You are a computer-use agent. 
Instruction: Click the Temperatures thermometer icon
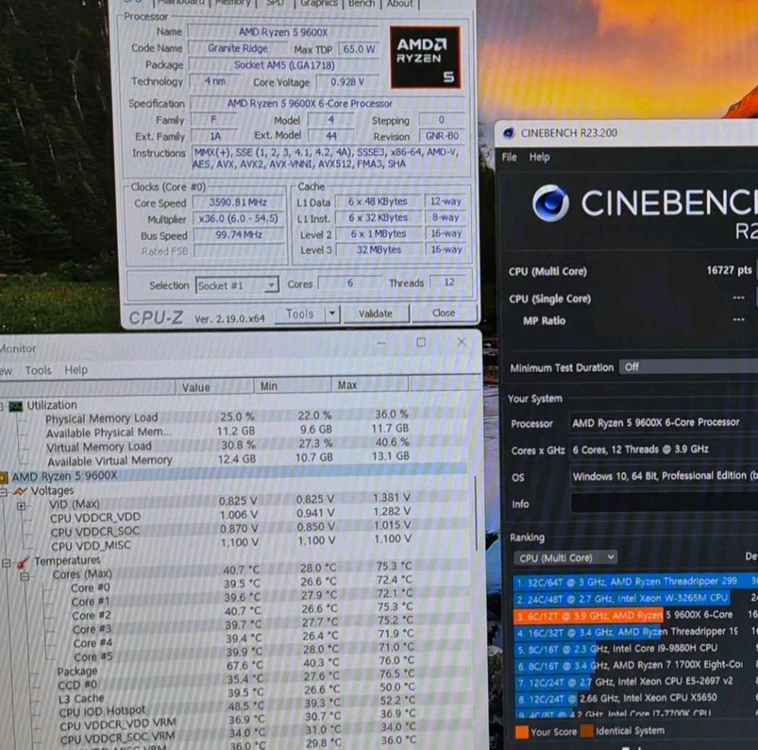coord(23,562)
